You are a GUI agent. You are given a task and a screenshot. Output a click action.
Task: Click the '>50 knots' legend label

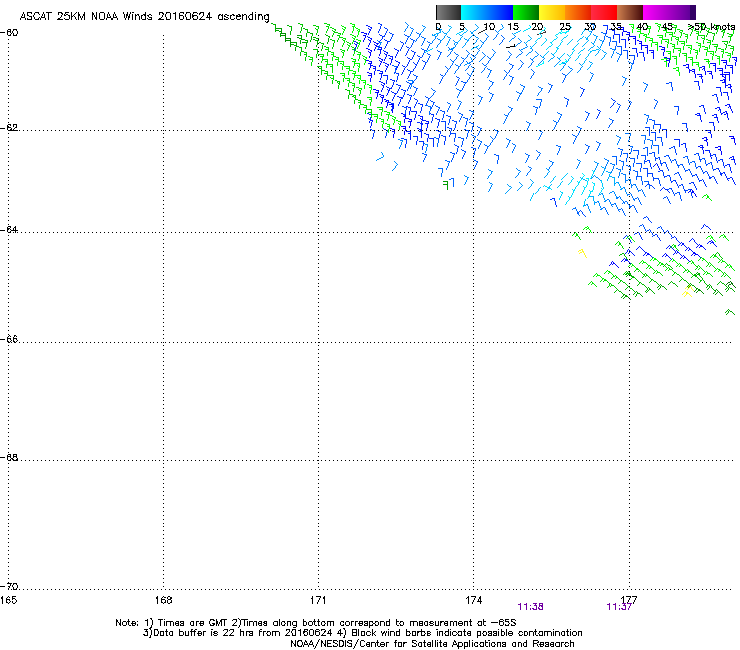[712, 27]
